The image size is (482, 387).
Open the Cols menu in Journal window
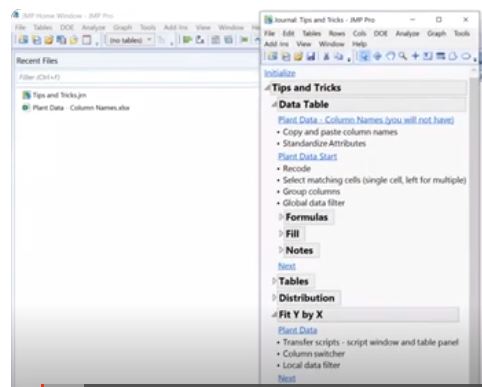359,33
